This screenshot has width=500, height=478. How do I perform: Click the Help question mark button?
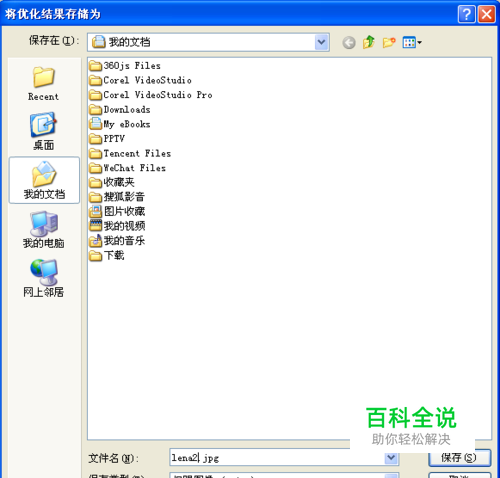tap(467, 14)
